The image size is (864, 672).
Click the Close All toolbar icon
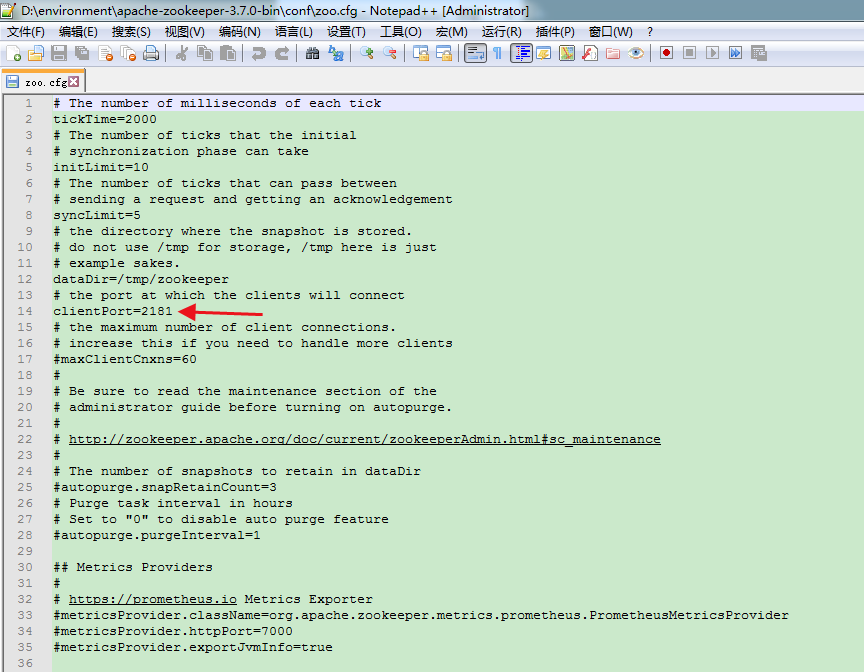coord(128,53)
